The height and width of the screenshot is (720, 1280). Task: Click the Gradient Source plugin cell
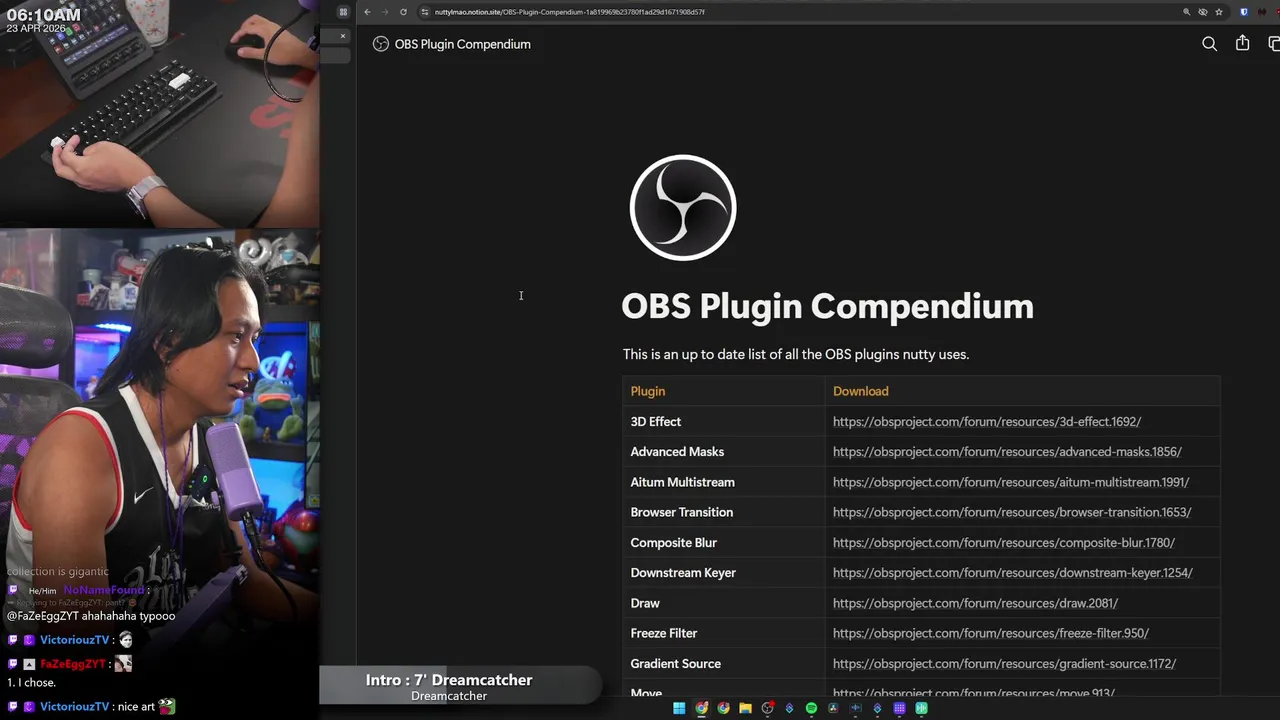tap(723, 664)
